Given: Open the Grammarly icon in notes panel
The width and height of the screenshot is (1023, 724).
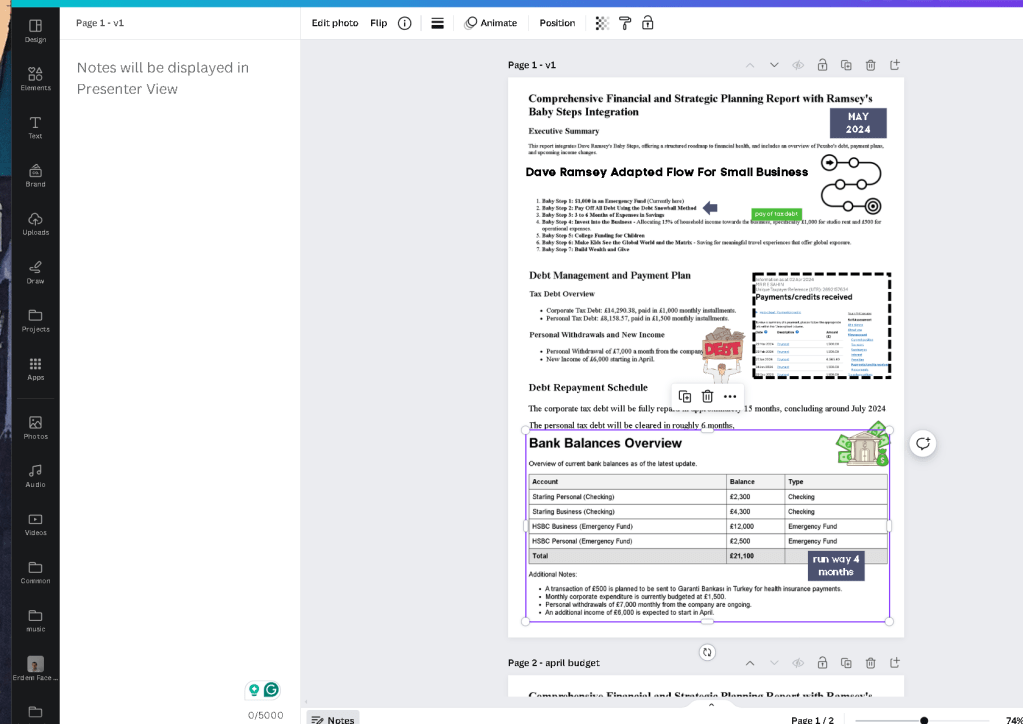Looking at the screenshot, I should (x=271, y=689).
